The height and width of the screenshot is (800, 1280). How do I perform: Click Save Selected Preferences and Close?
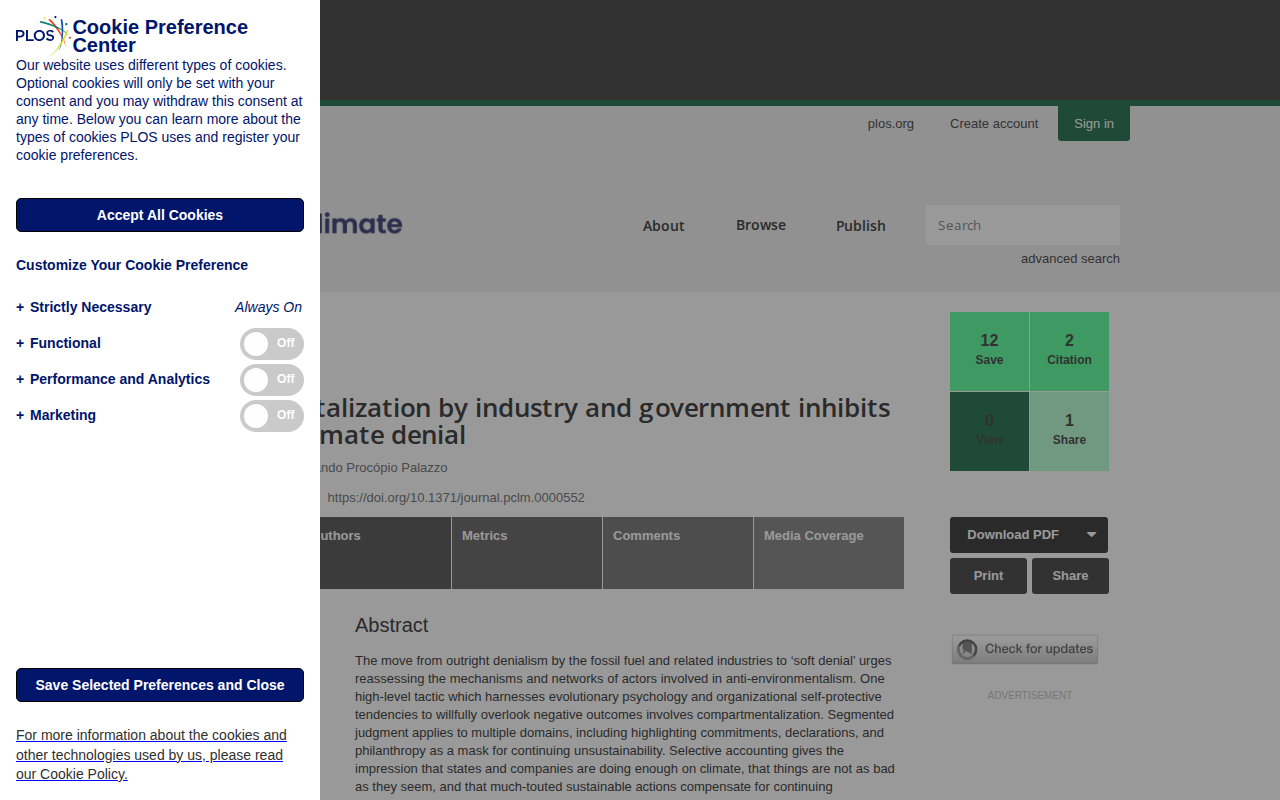[x=160, y=685]
